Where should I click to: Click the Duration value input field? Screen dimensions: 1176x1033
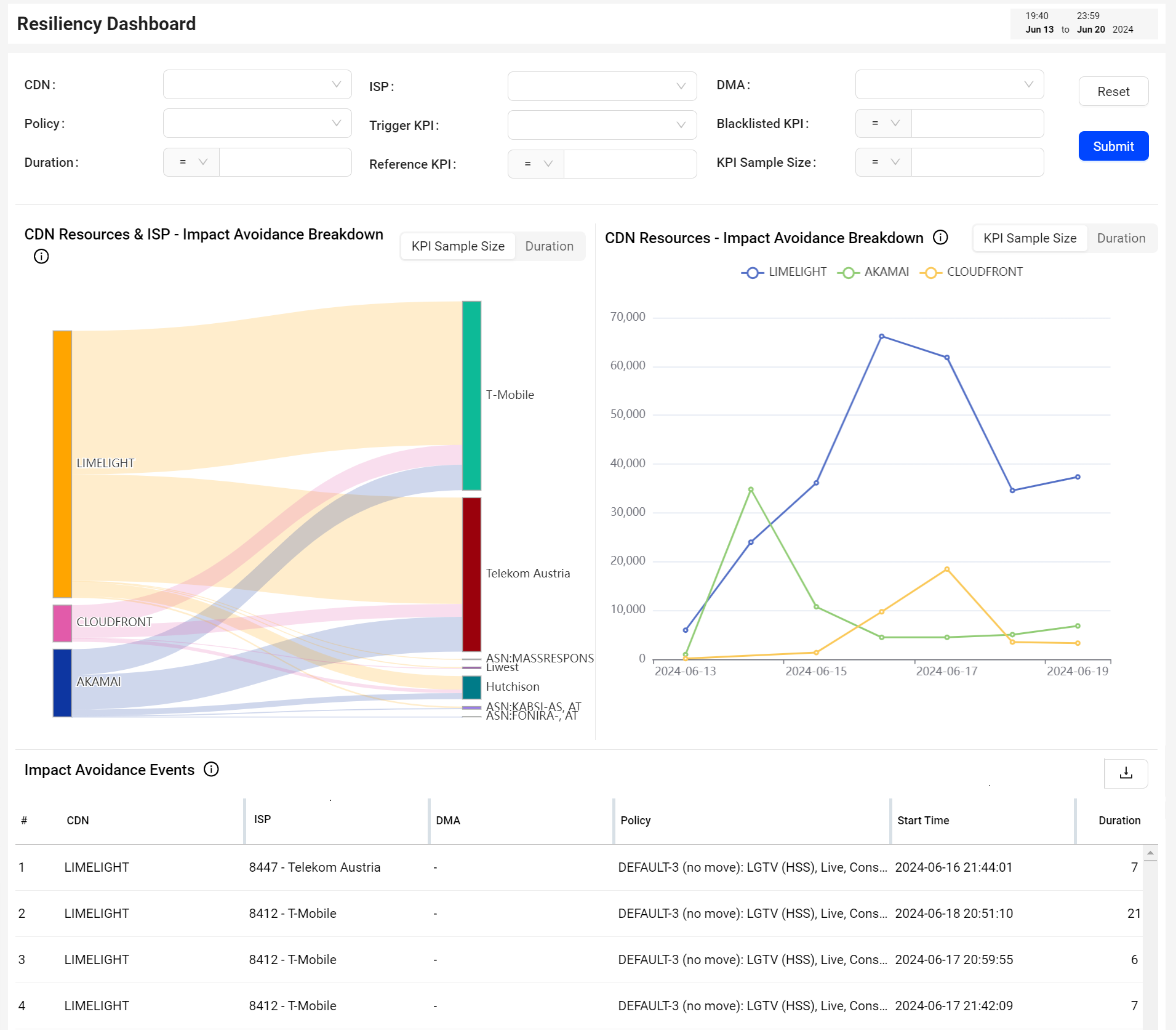[285, 163]
